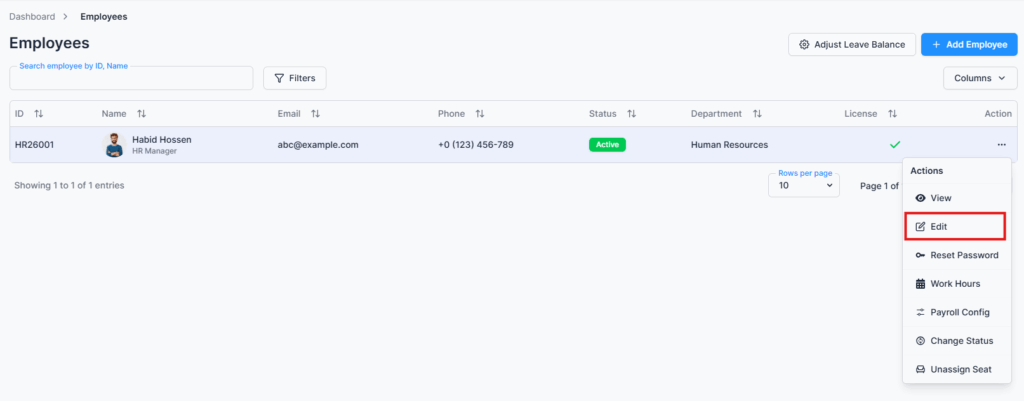The width and height of the screenshot is (1024, 401).
Task: Open Work Hours from Actions menu
Action: click(953, 284)
